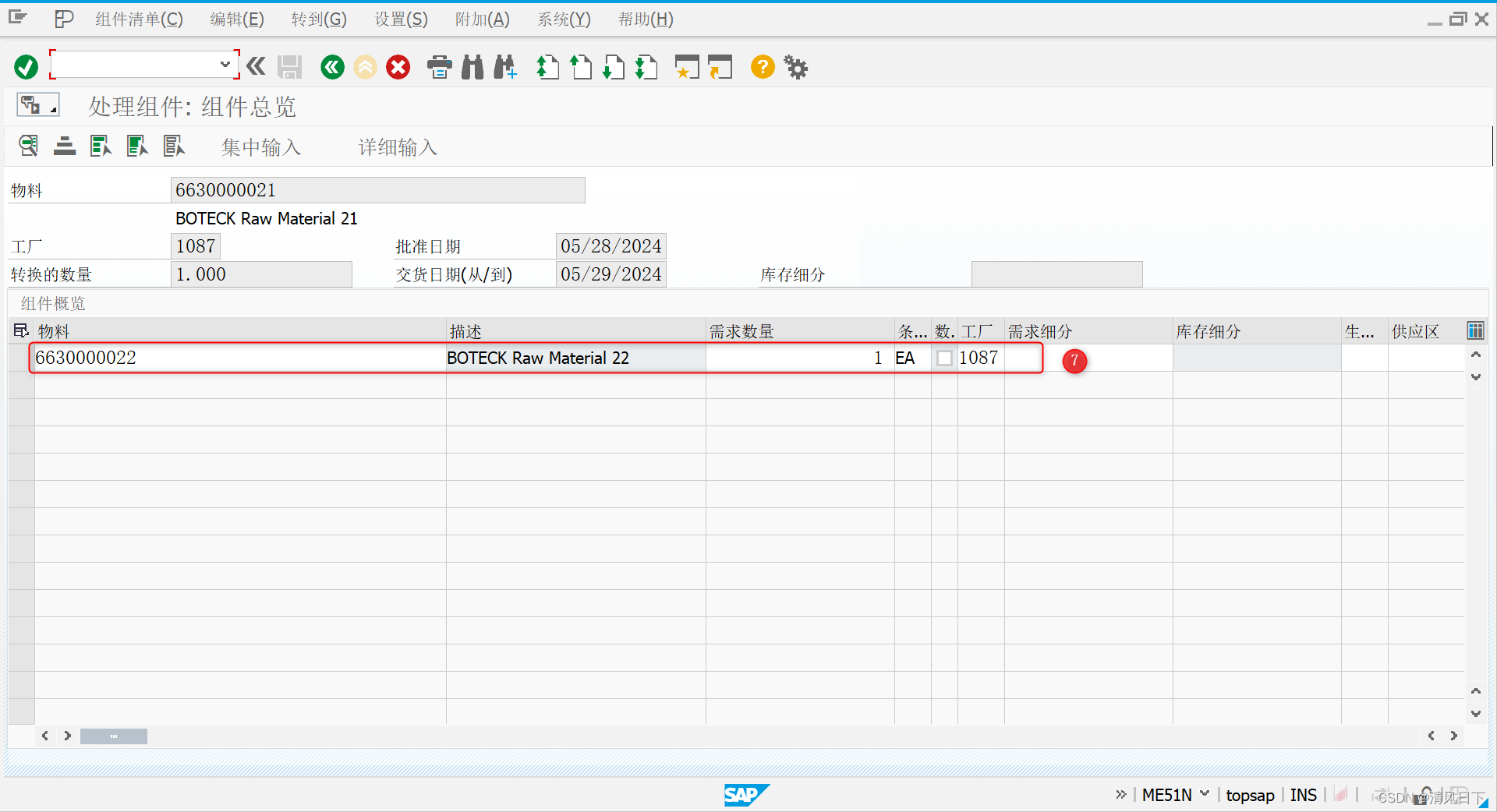Go back using the green Back arrow
This screenshot has width=1497, height=812.
tap(332, 66)
